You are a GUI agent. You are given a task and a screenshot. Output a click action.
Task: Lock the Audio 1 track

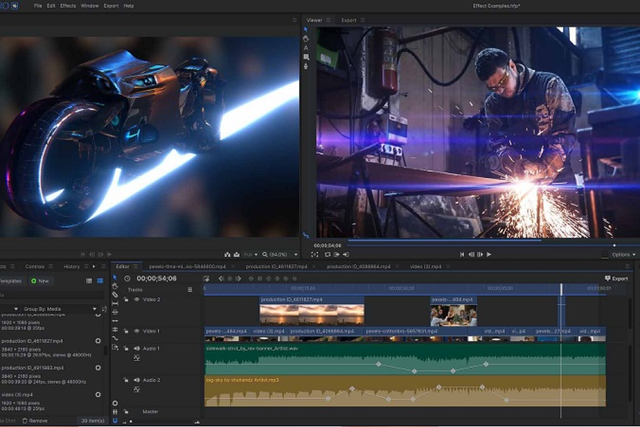(x=126, y=348)
